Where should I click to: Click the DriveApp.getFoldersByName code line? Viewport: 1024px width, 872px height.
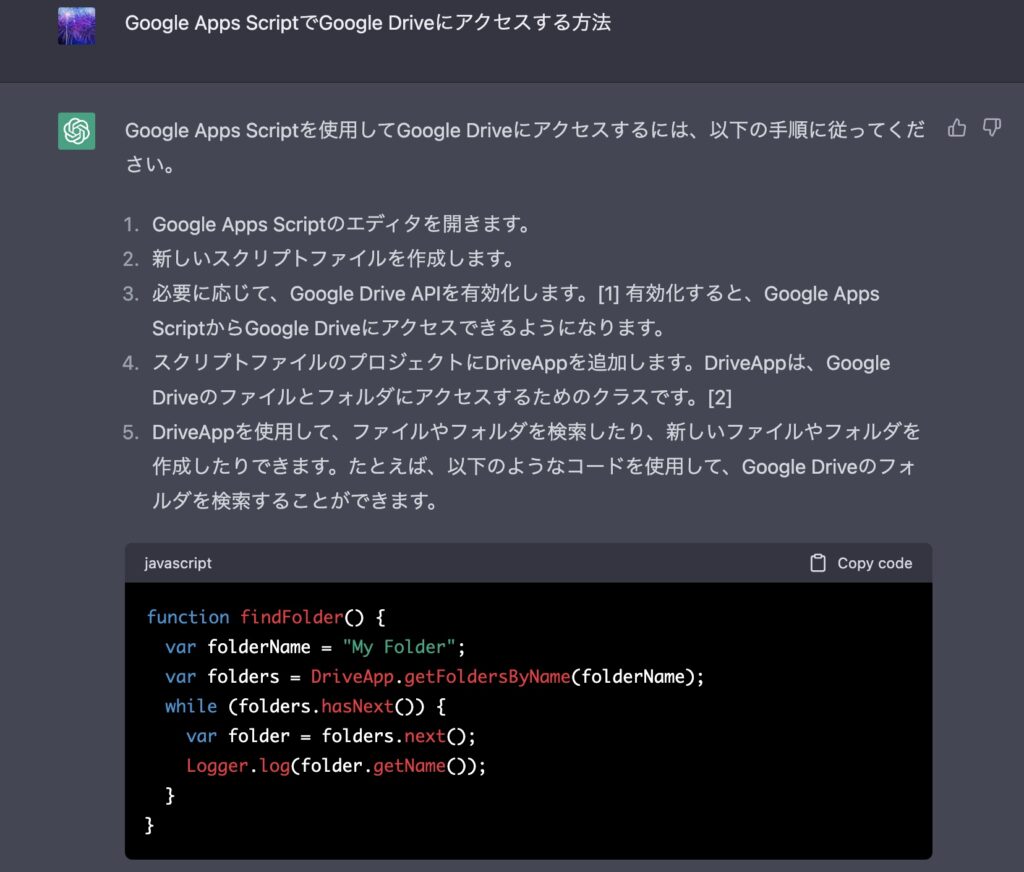[x=434, y=677]
